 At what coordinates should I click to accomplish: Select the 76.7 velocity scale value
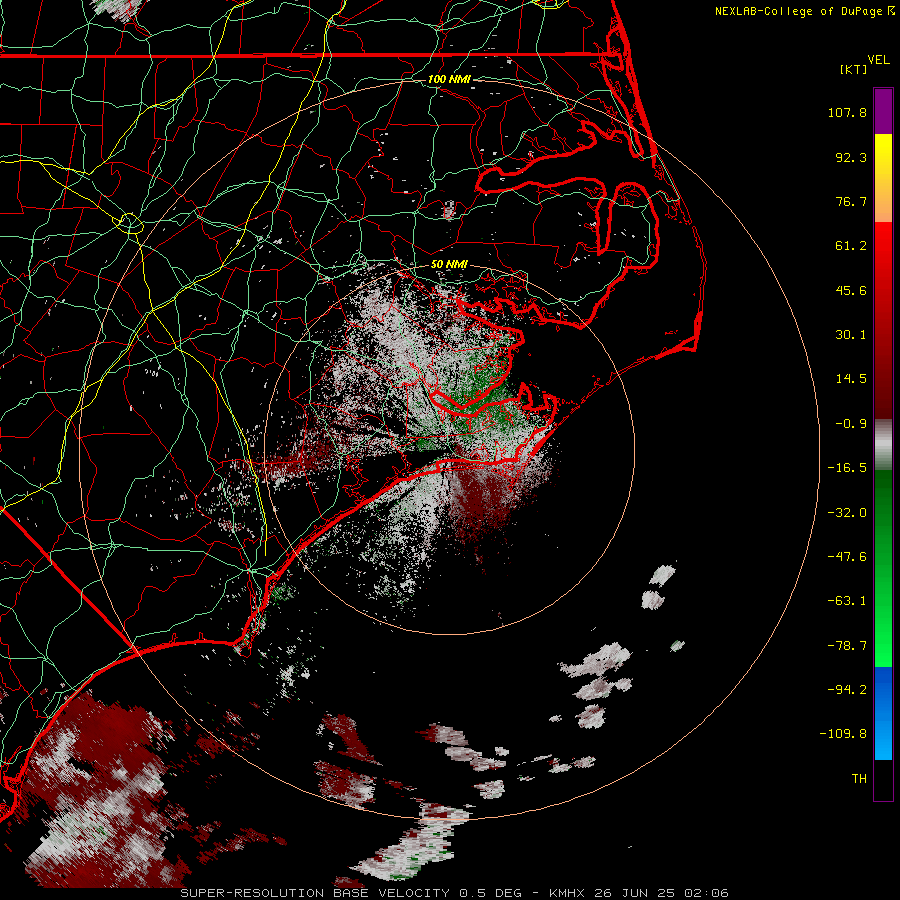click(851, 201)
